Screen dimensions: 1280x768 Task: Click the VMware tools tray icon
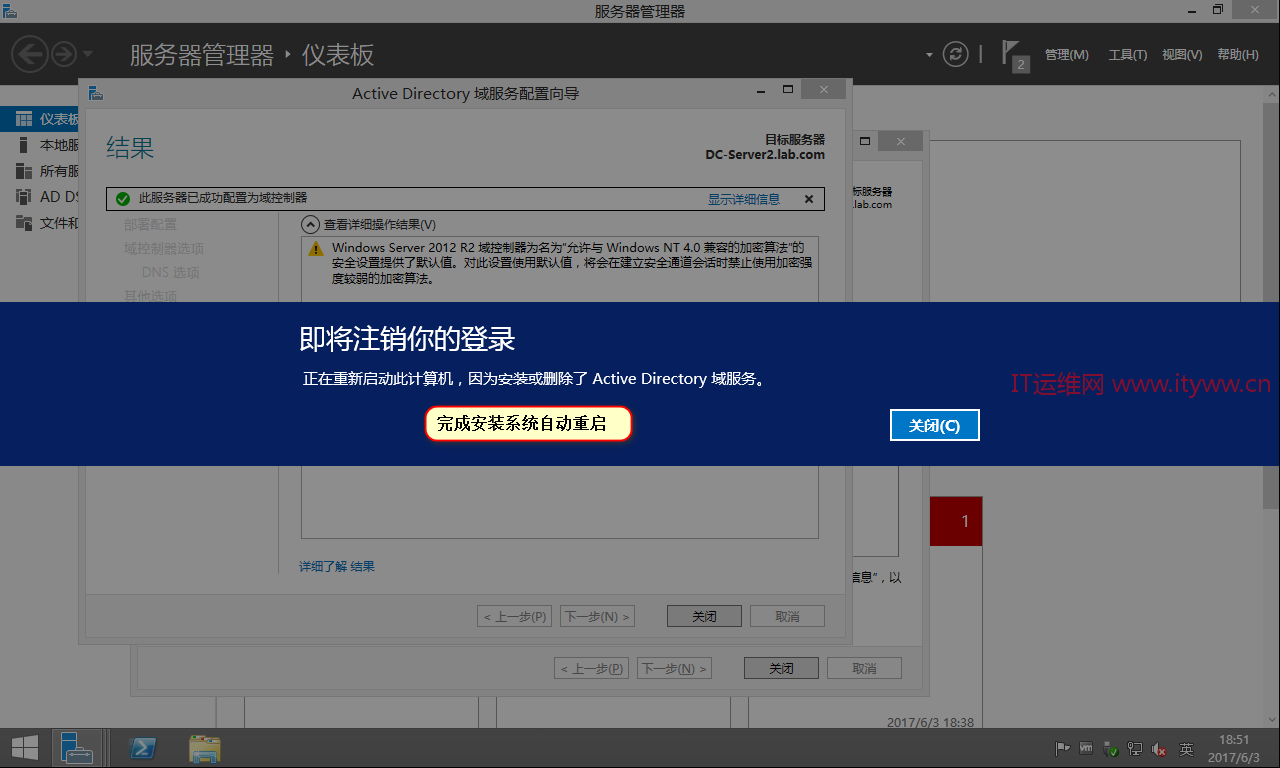(1086, 748)
